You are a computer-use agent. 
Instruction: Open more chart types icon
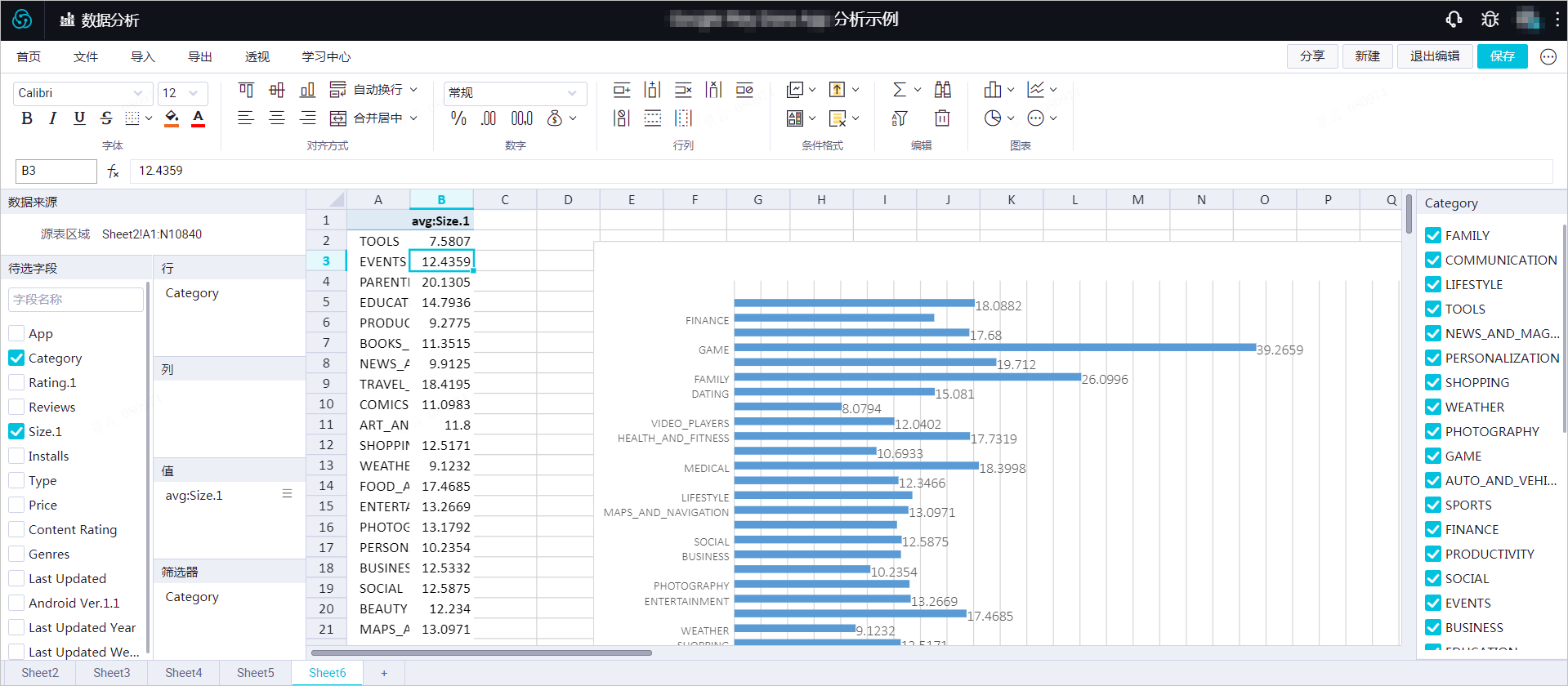pyautogui.click(x=1035, y=118)
